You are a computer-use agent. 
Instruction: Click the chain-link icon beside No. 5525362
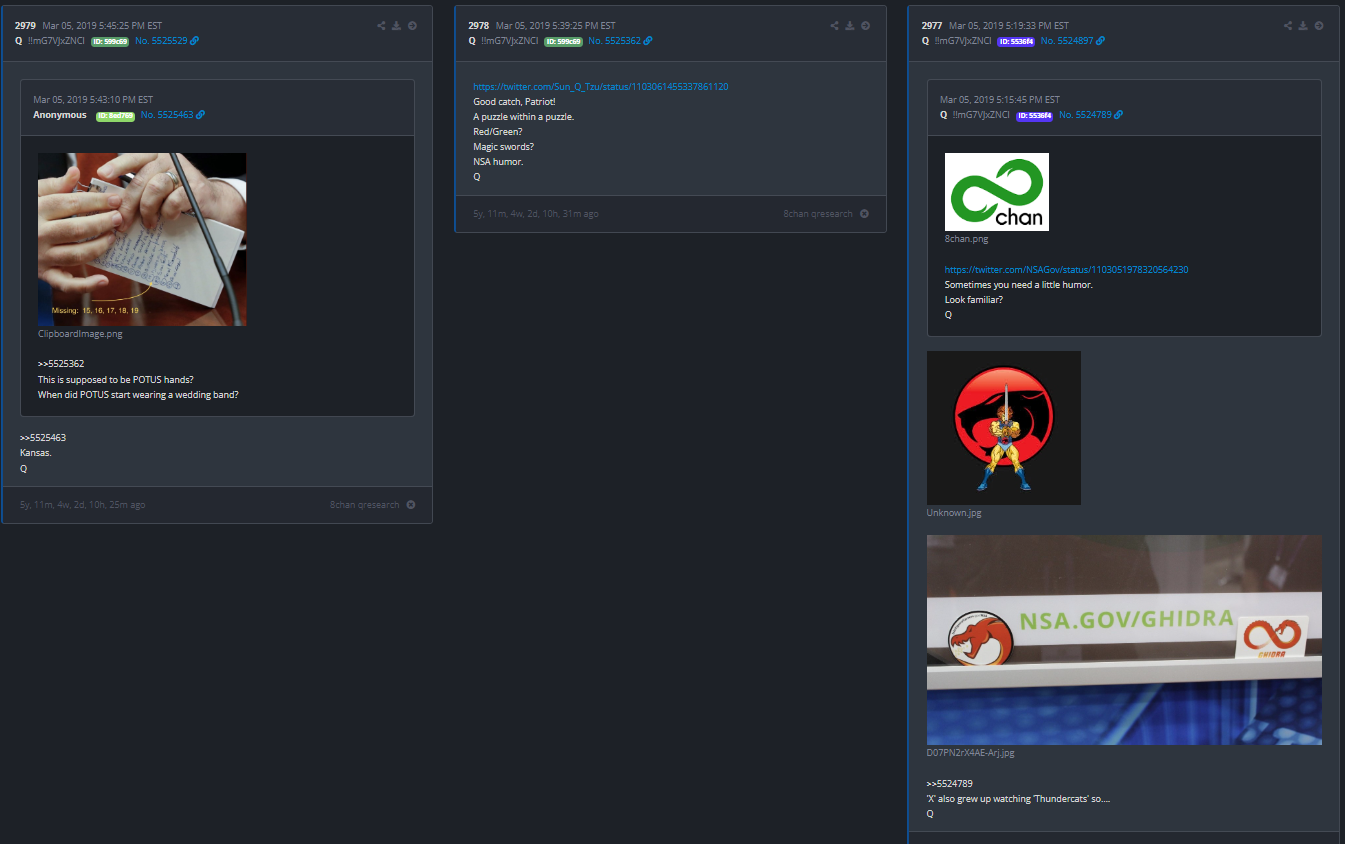[x=648, y=41]
